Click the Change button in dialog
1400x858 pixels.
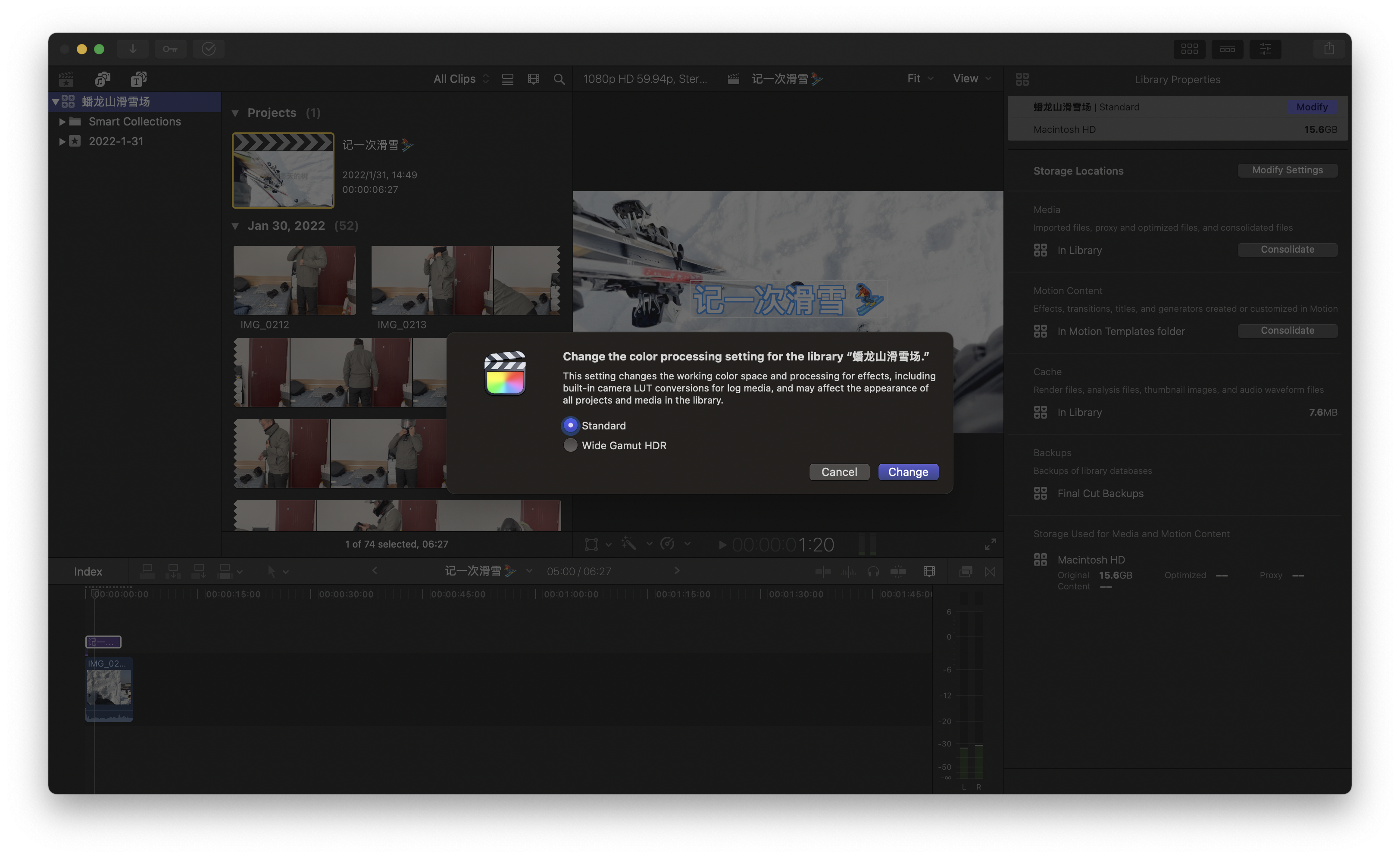click(x=907, y=472)
